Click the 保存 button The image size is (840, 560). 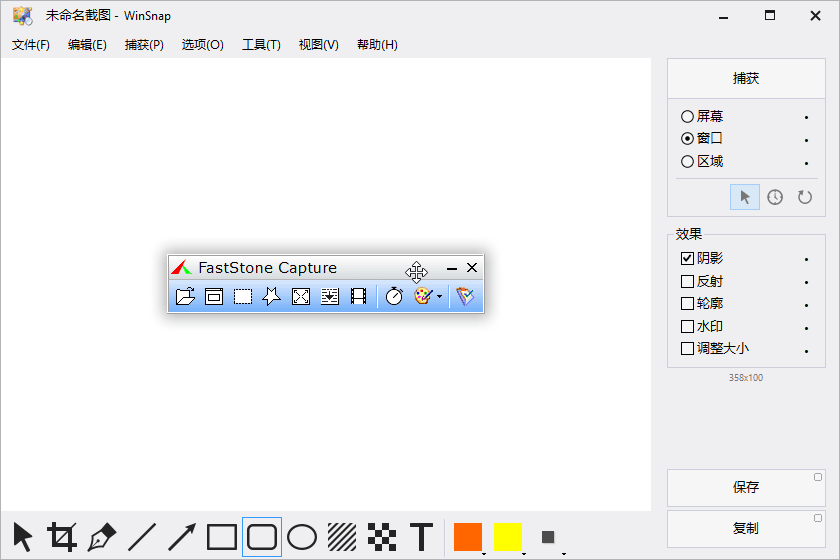coord(745,488)
